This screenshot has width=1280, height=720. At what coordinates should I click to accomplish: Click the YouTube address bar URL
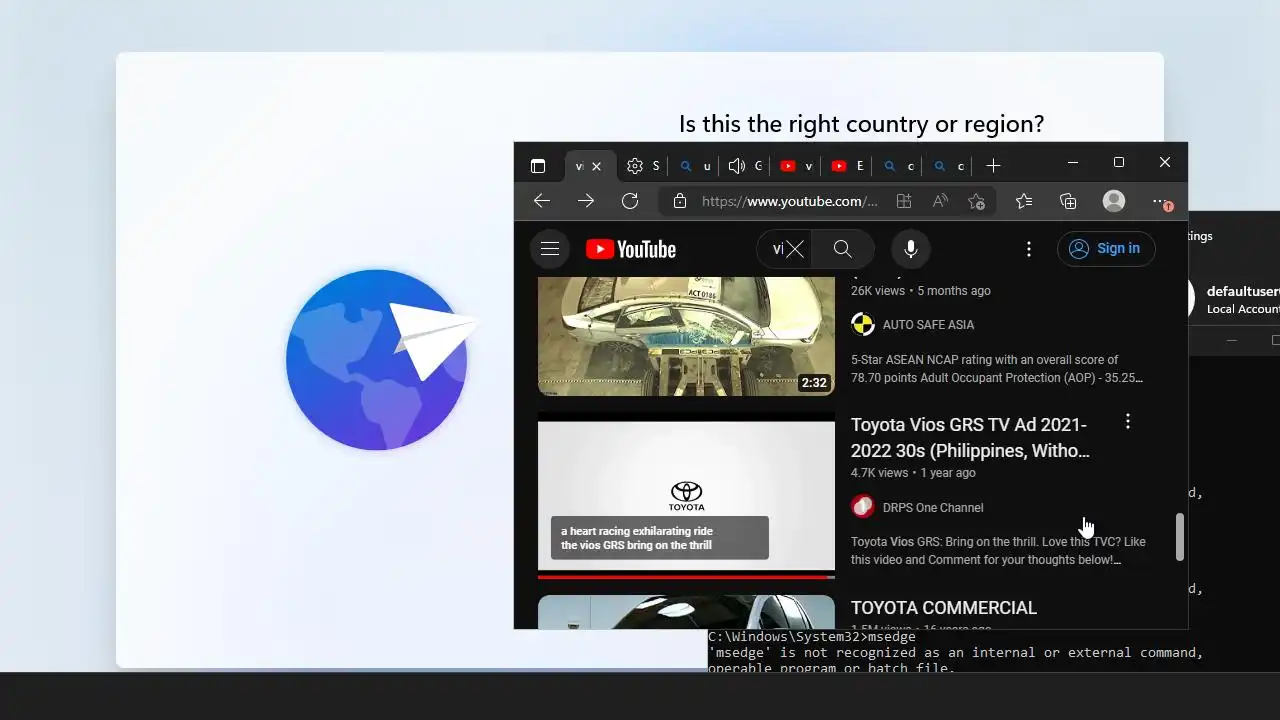tap(790, 201)
